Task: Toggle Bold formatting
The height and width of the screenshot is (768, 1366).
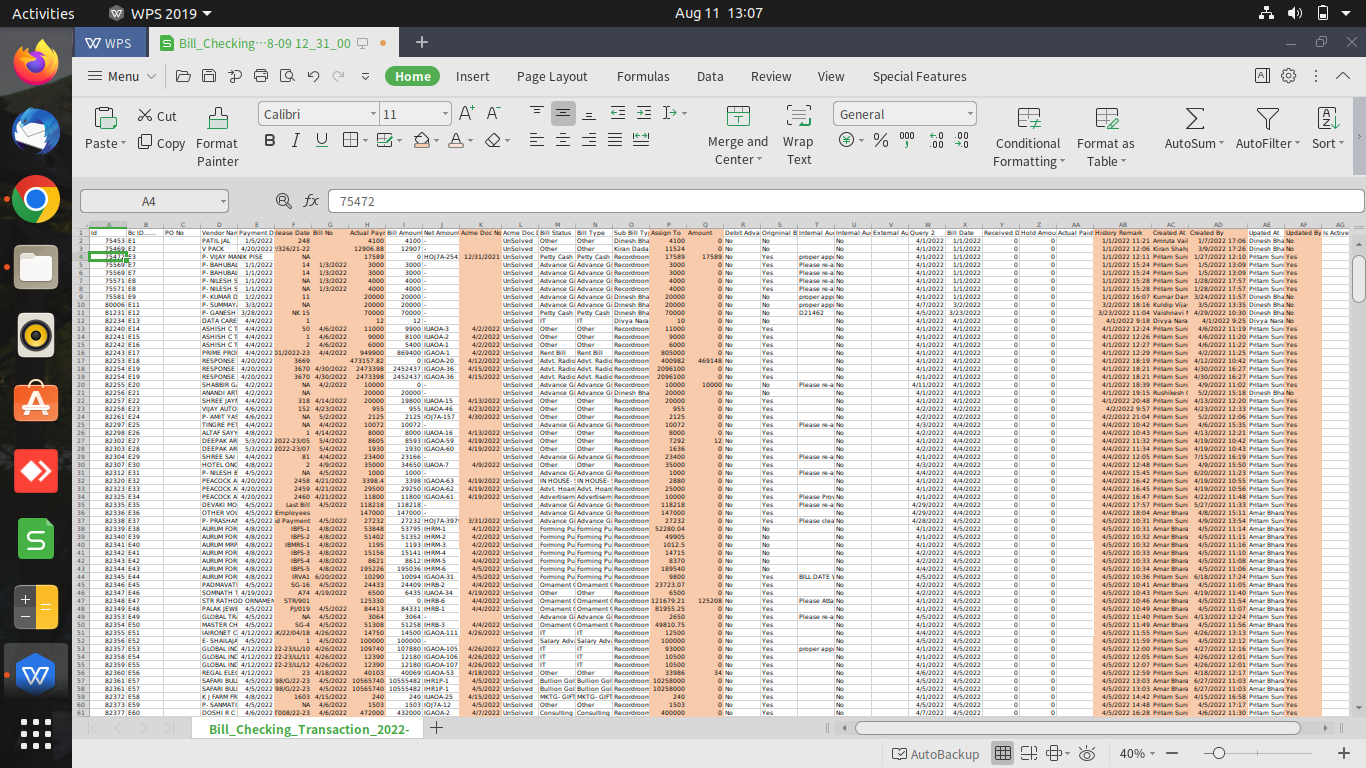Action: point(270,140)
